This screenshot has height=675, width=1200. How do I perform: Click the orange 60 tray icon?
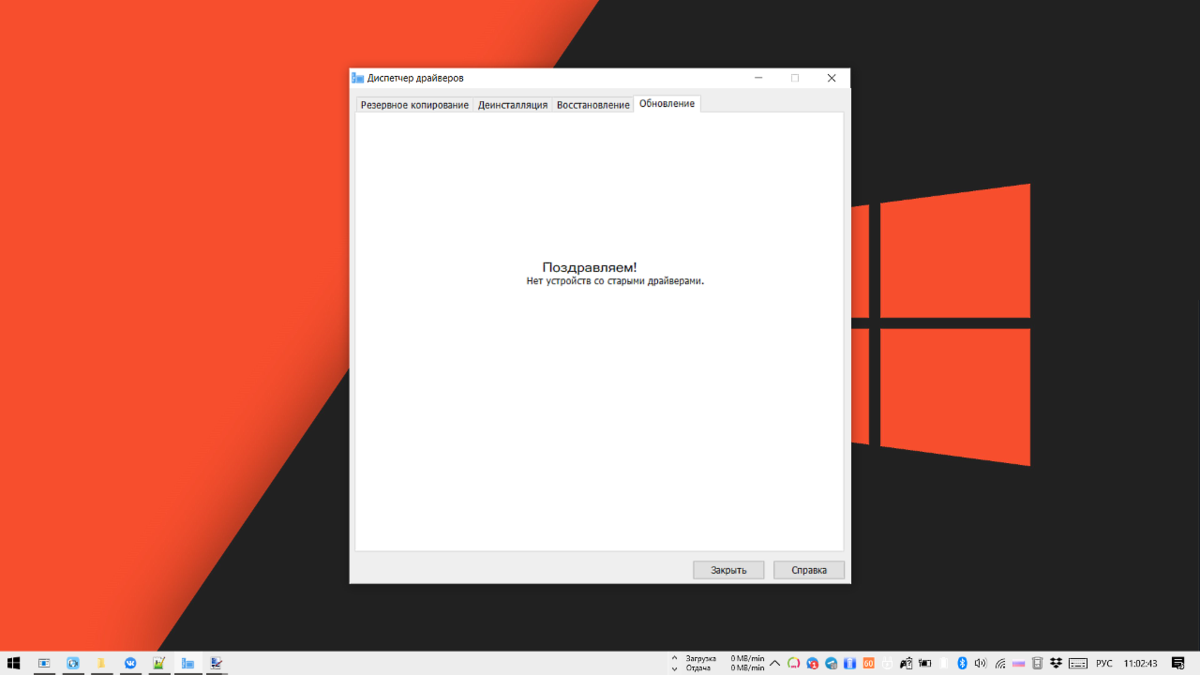[868, 663]
